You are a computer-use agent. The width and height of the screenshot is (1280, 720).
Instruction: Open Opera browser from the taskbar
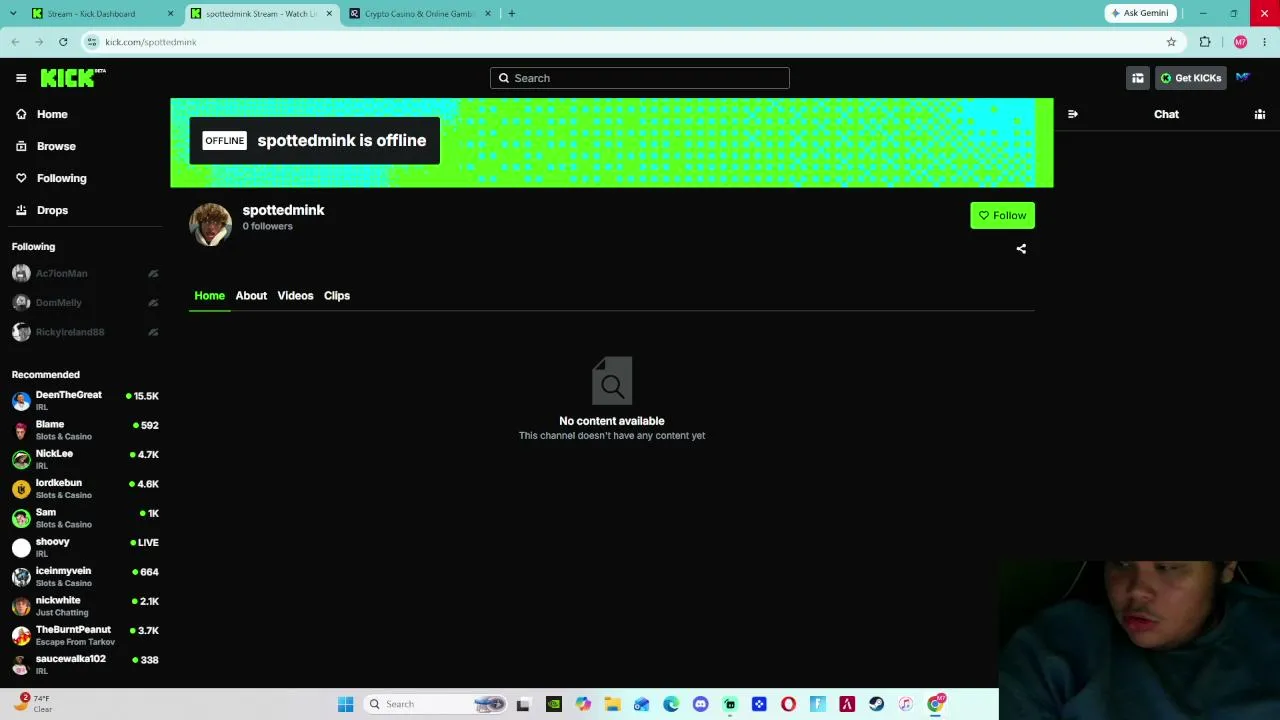pos(788,704)
